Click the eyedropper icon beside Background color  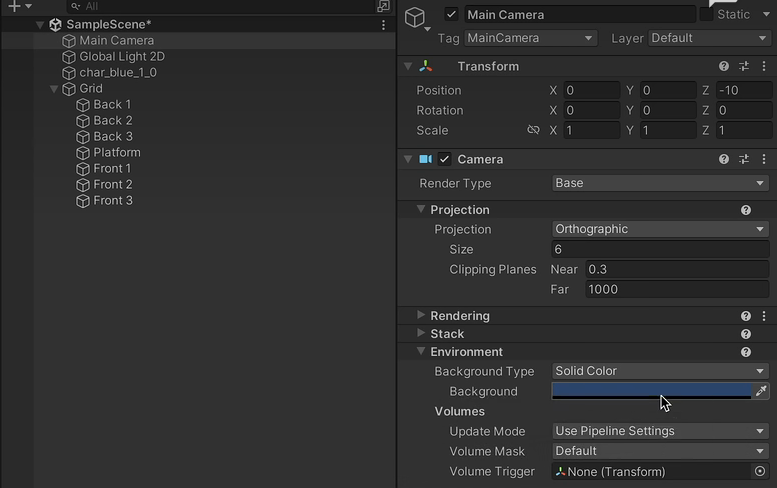pos(761,391)
